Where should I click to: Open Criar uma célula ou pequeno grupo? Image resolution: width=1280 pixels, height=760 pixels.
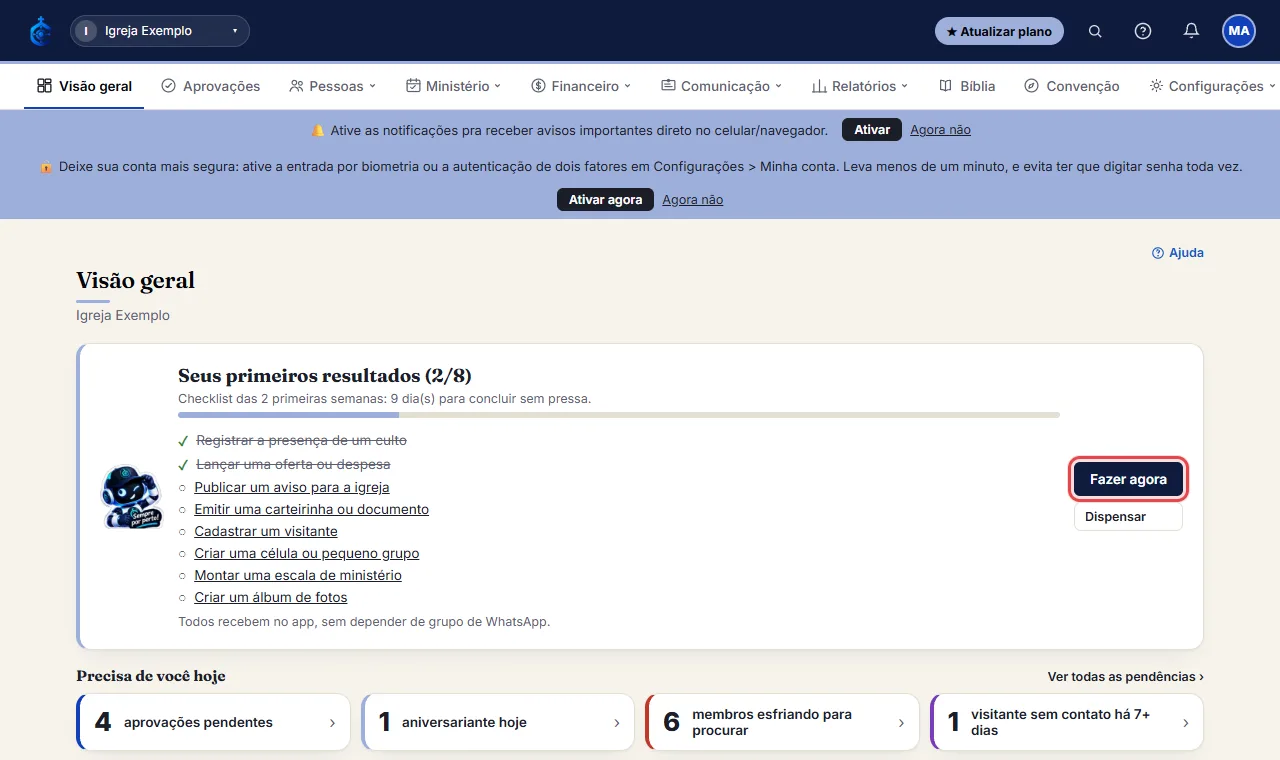[306, 554]
